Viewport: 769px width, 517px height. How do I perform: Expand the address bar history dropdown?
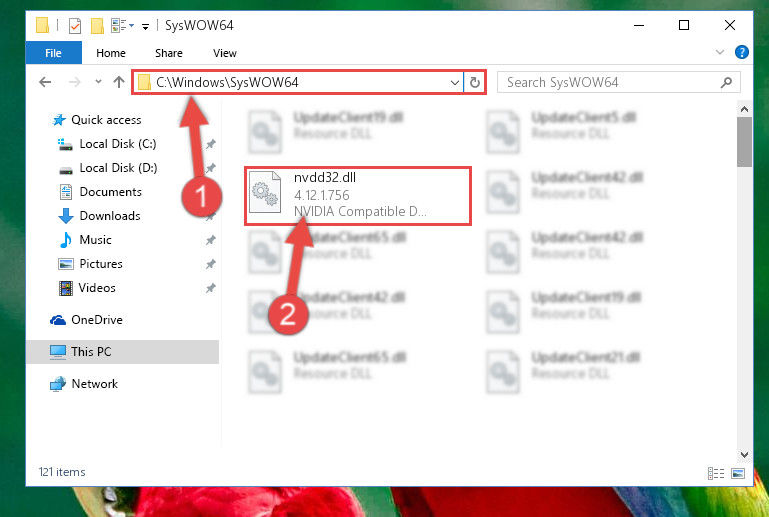455,82
